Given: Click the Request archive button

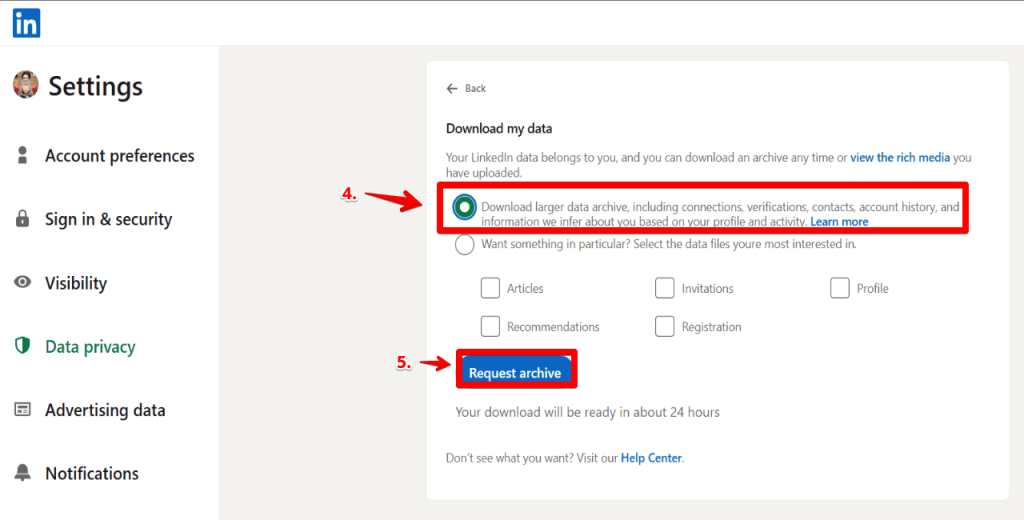Looking at the screenshot, I should click(516, 369).
